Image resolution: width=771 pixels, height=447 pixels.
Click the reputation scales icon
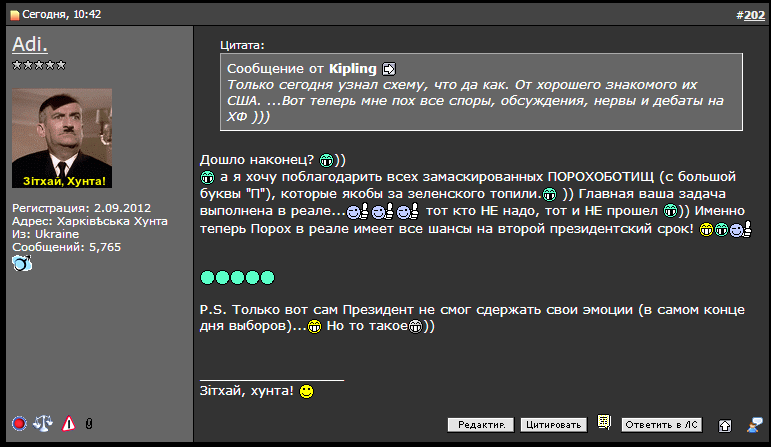[43, 423]
